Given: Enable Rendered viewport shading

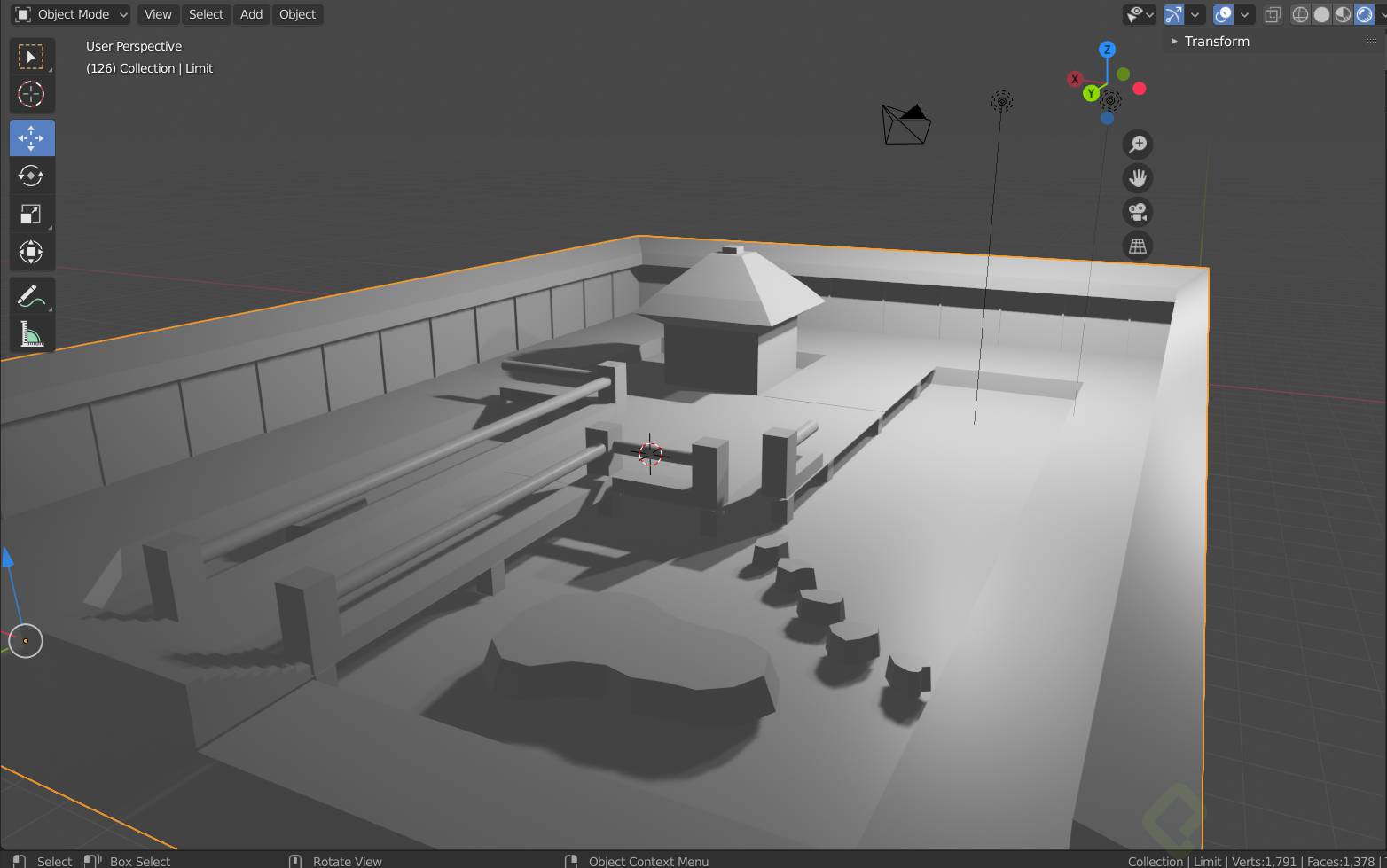Looking at the screenshot, I should 1365,14.
